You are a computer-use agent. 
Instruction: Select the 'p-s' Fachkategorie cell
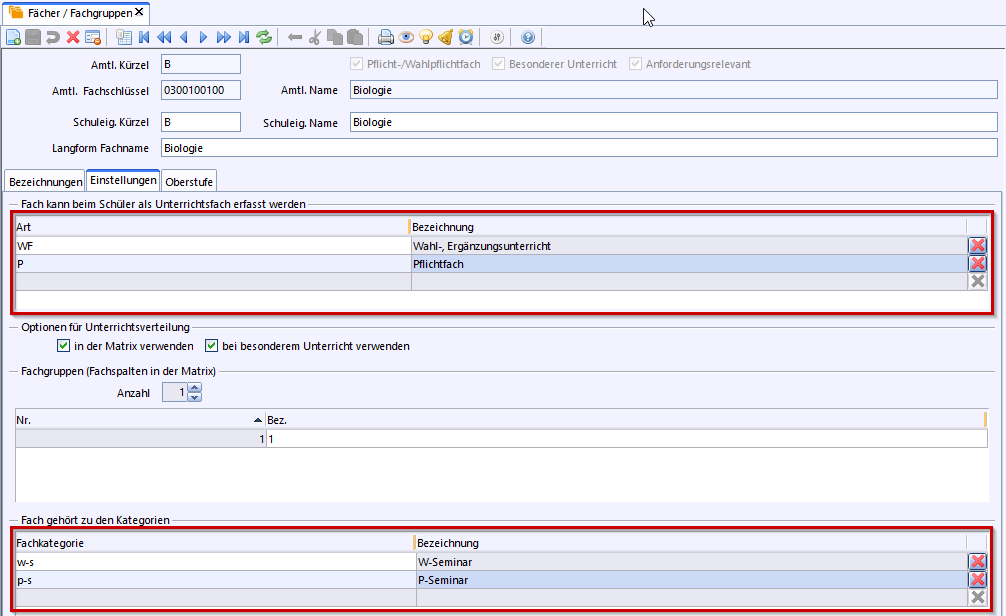[216, 580]
